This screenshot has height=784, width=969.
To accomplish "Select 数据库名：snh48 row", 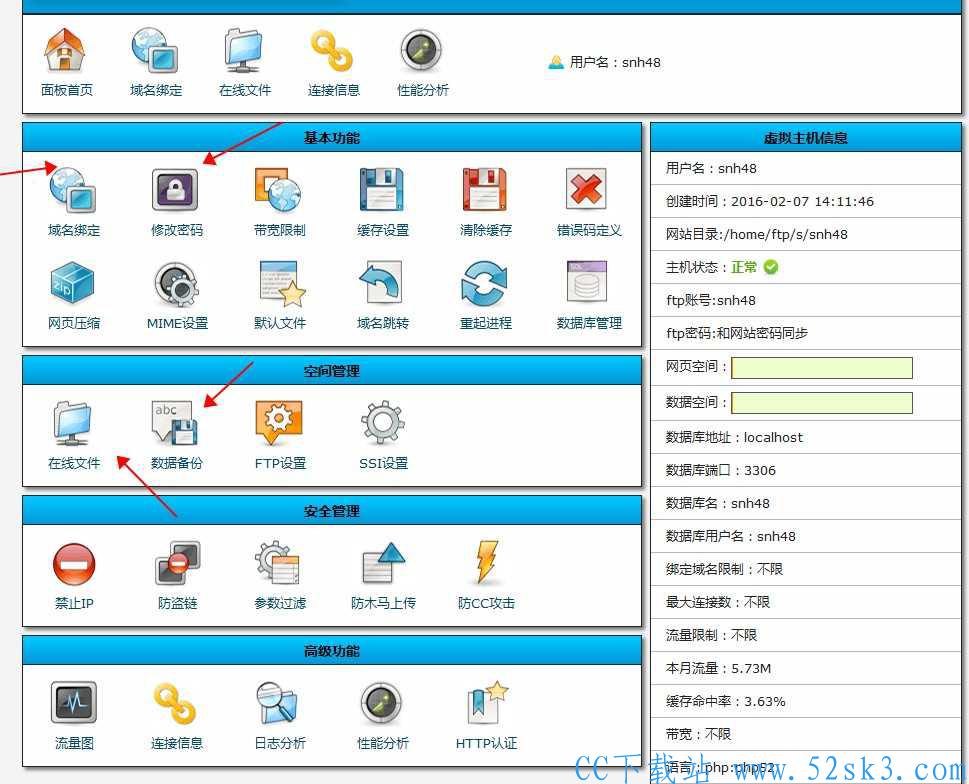I will 806,503.
